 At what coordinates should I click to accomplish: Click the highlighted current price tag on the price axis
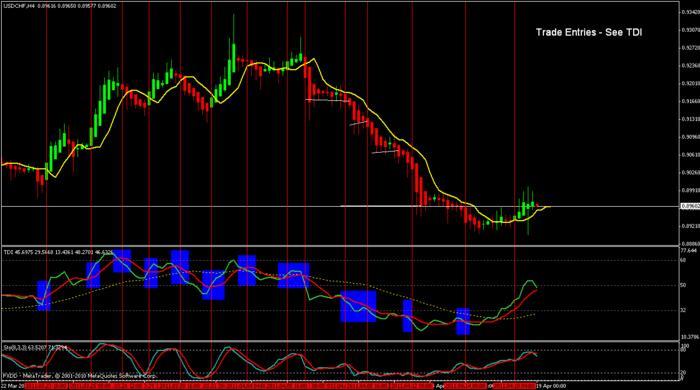point(689,206)
